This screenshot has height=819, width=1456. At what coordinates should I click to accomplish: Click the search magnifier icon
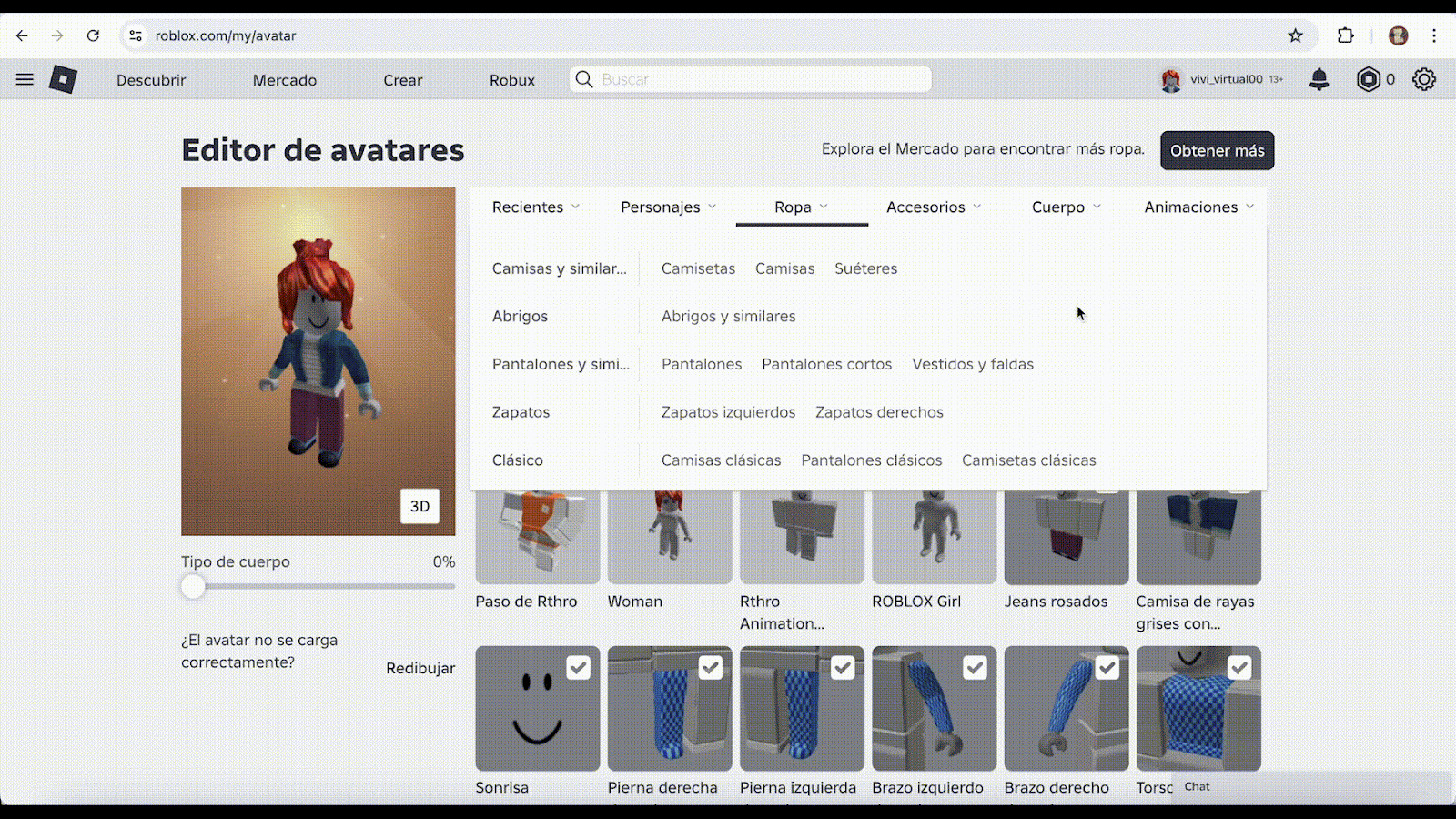pyautogui.click(x=585, y=79)
